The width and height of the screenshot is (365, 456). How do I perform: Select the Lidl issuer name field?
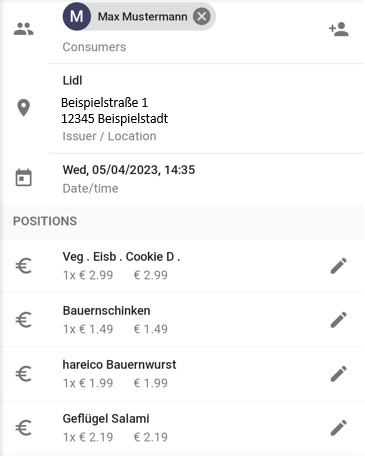click(x=72, y=80)
